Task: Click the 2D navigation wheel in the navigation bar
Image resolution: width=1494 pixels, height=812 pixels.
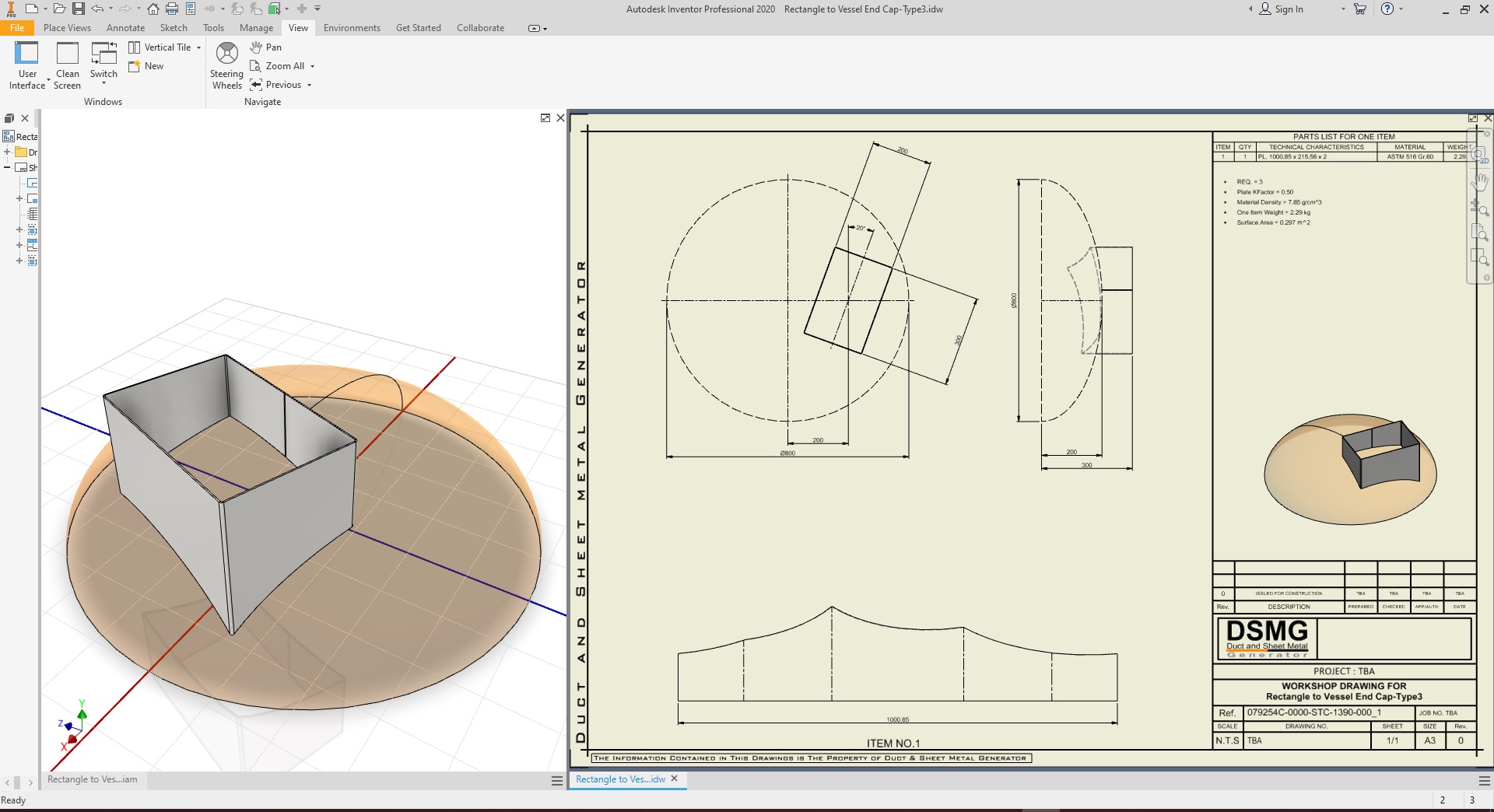Action: click(x=1478, y=155)
